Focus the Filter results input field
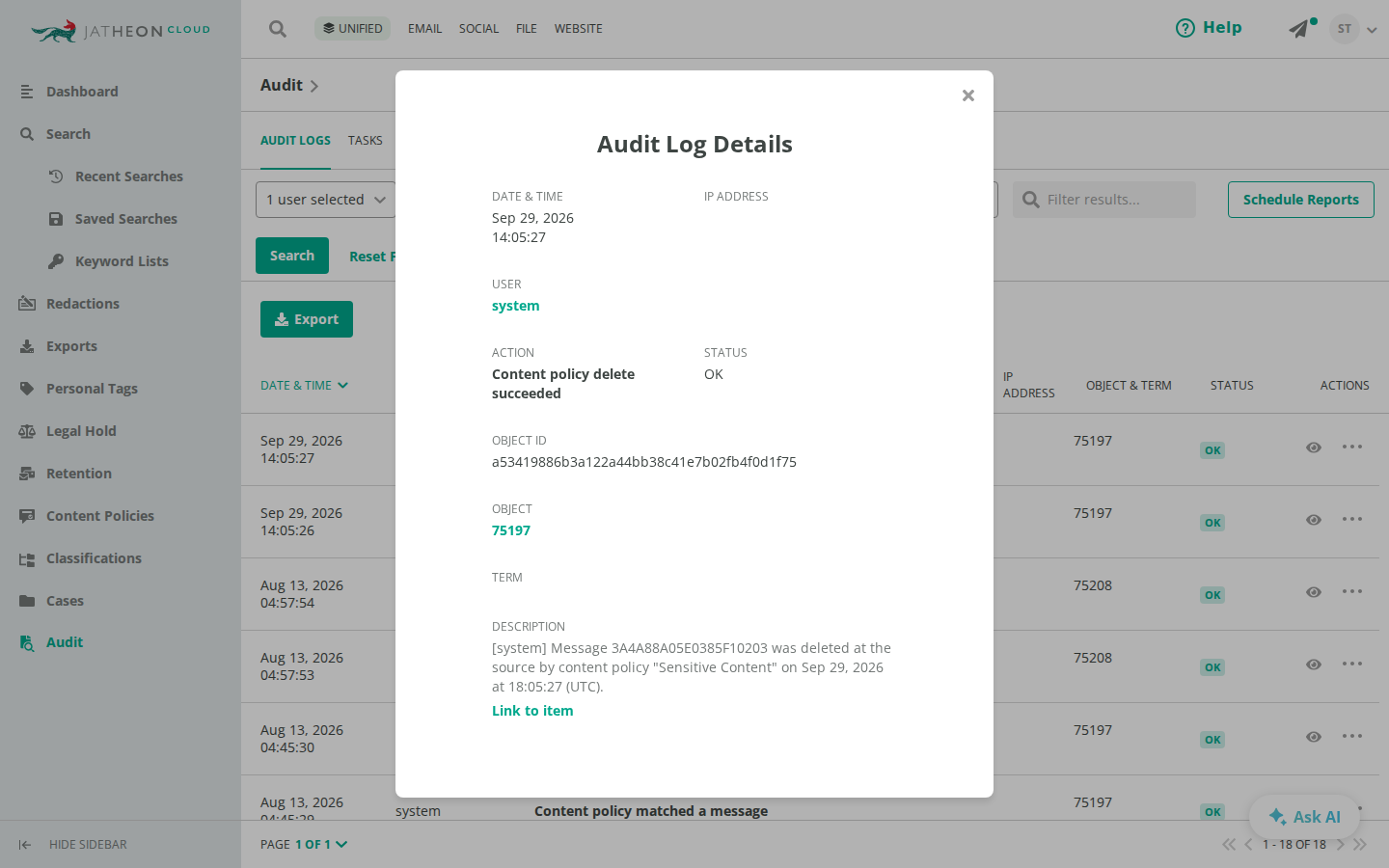1389x868 pixels. pos(1104,200)
